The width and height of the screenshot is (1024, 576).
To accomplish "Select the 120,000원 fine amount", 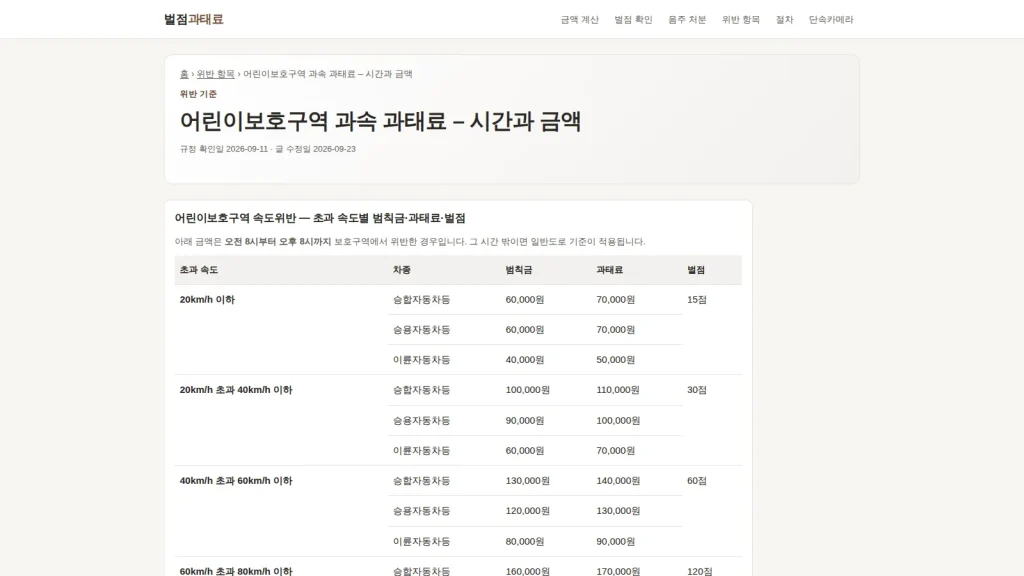I will coord(527,511).
